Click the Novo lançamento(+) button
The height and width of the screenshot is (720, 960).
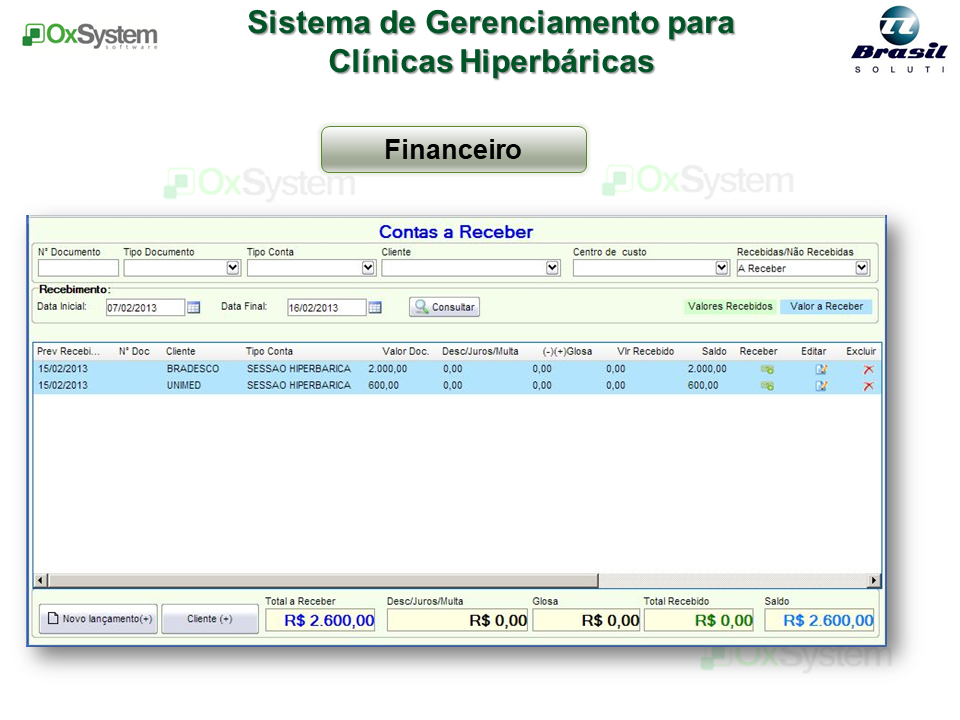[98, 619]
